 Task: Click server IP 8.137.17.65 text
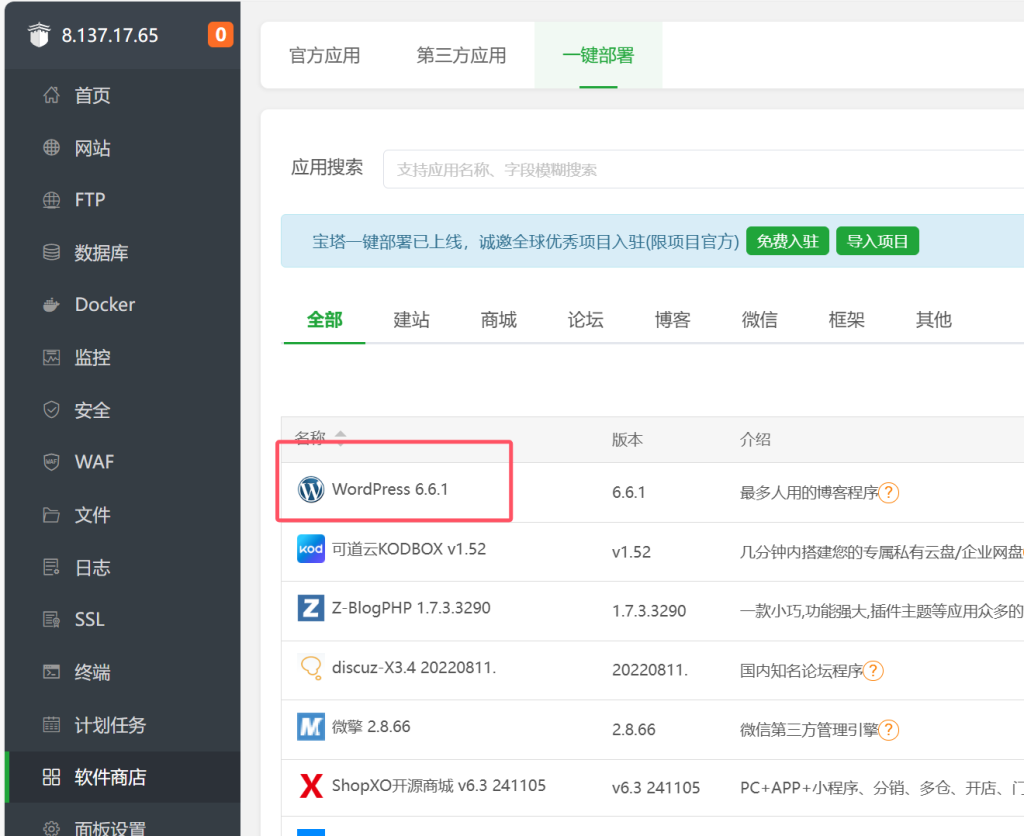pos(110,35)
